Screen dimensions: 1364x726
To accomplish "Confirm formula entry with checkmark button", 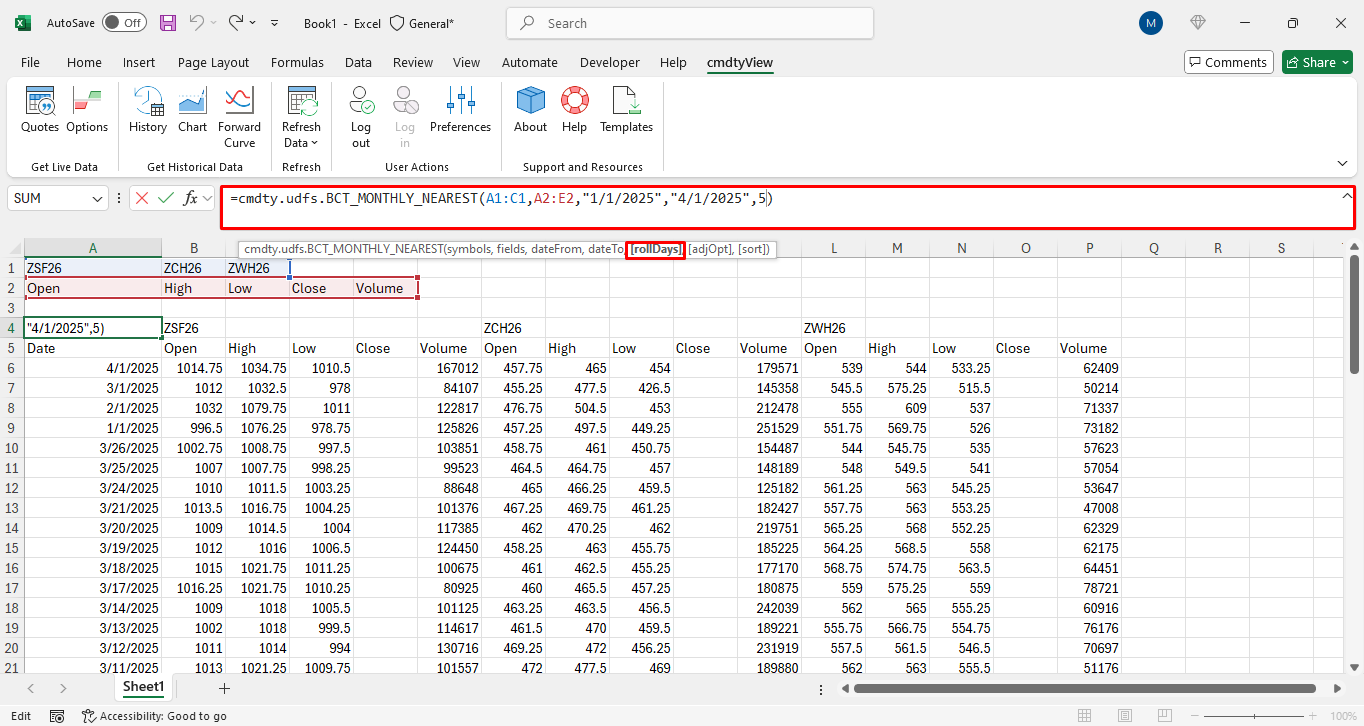I will click(x=166, y=198).
